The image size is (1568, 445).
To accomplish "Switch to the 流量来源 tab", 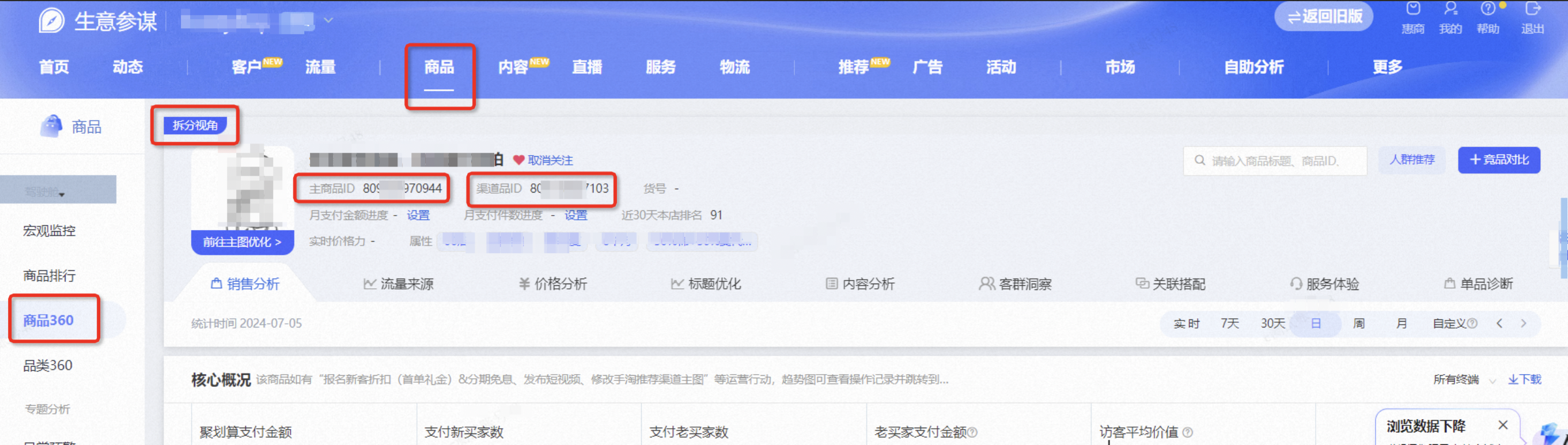I will [x=399, y=284].
